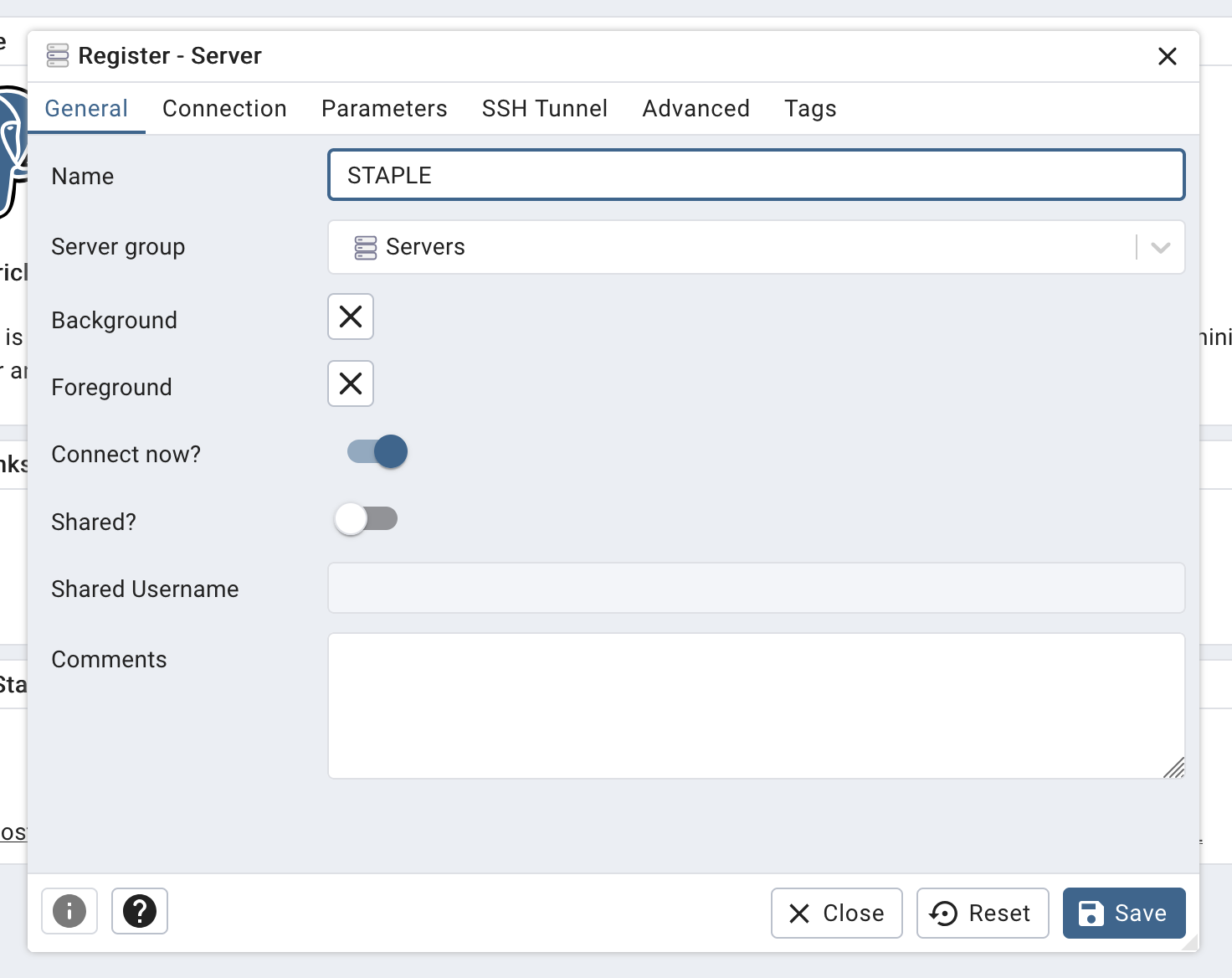Viewport: 1232px width, 978px height.
Task: Choose a Foreground color swatch
Action: [351, 383]
